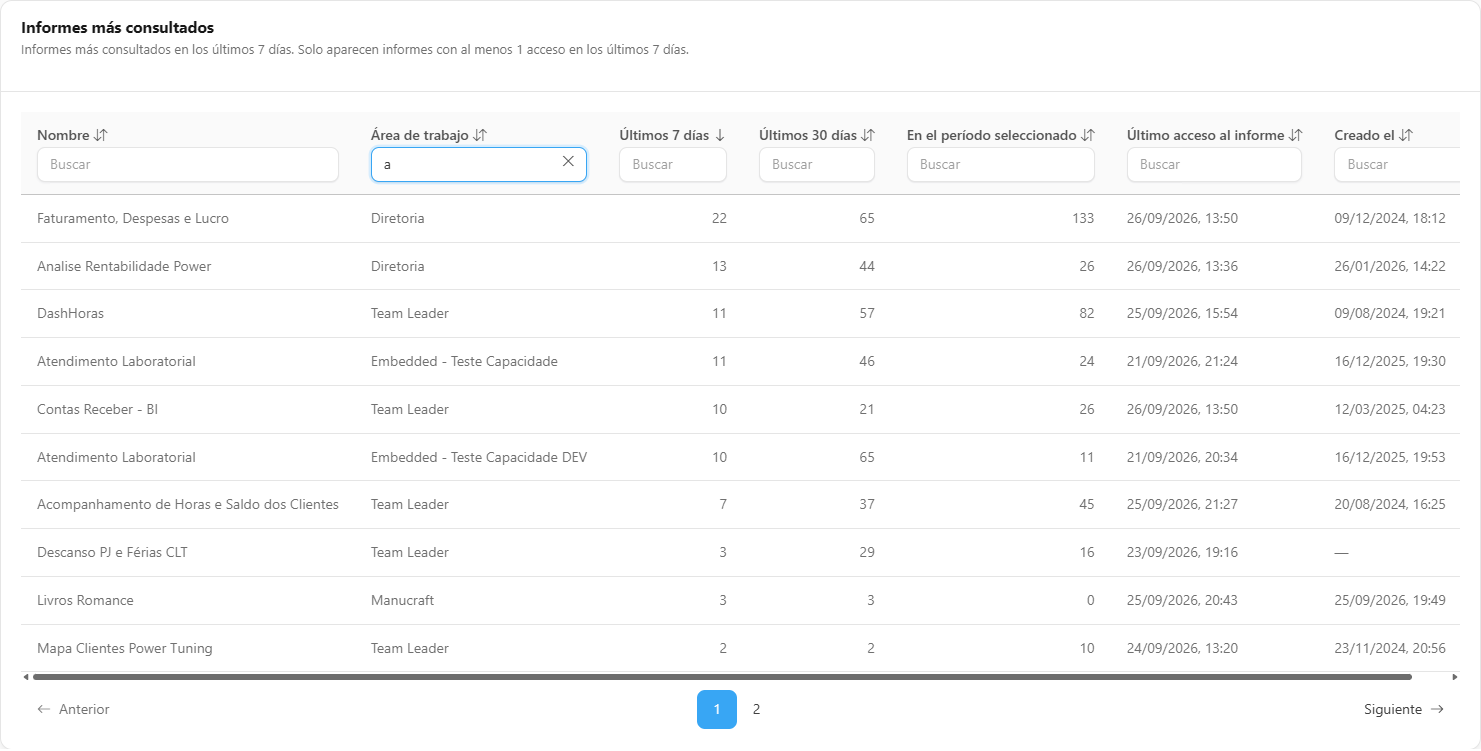Toggle Últimos 7 días sort arrow
Viewport: 1481px width, 751px height.
pyautogui.click(x=720, y=135)
